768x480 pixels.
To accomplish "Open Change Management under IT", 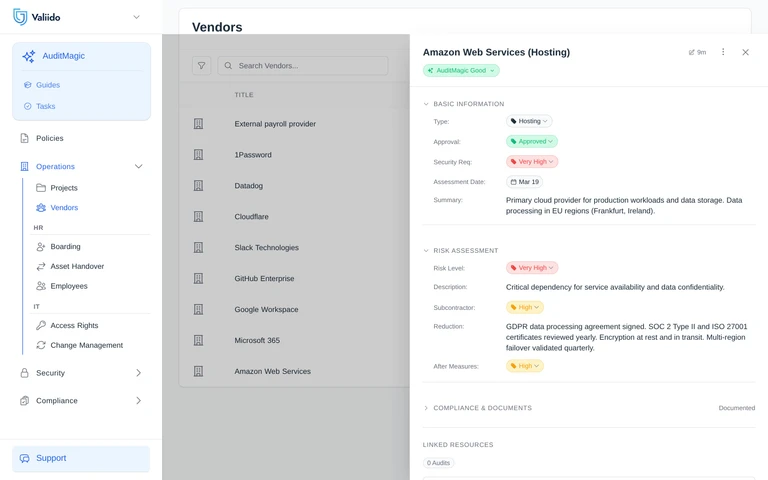I will click(x=87, y=345).
